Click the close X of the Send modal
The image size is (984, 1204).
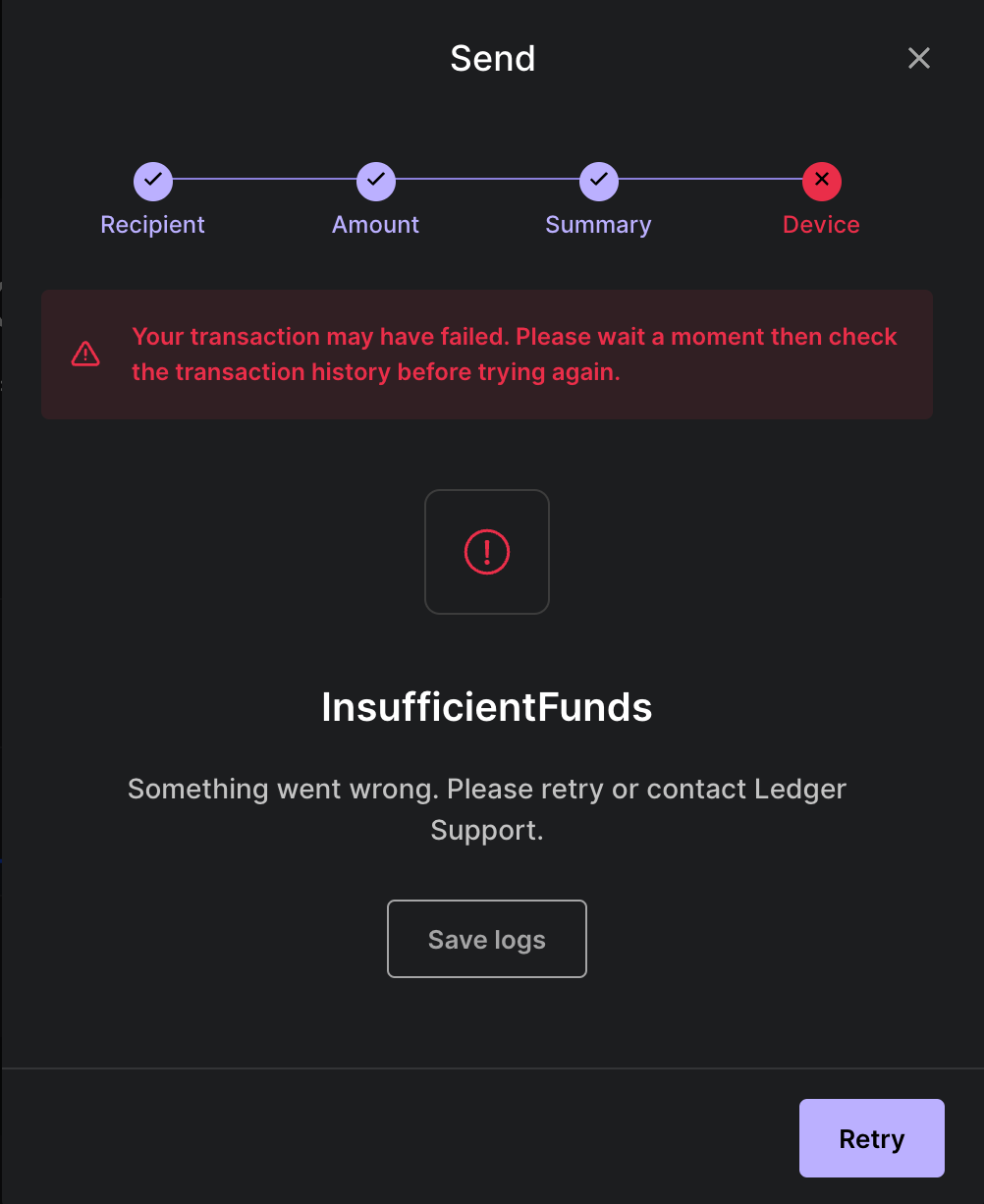918,58
